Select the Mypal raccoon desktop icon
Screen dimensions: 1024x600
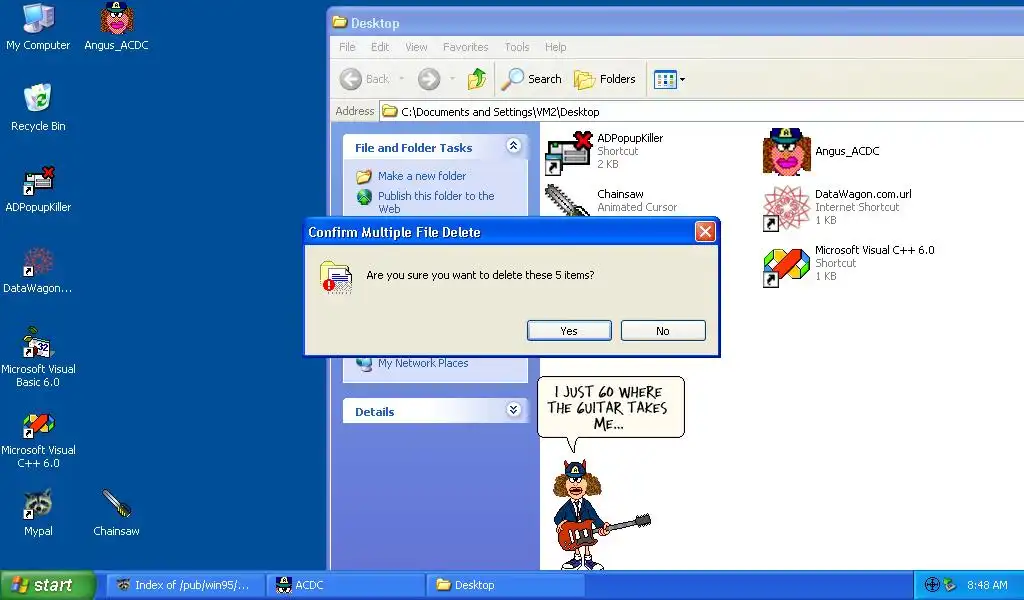pyautogui.click(x=38, y=513)
